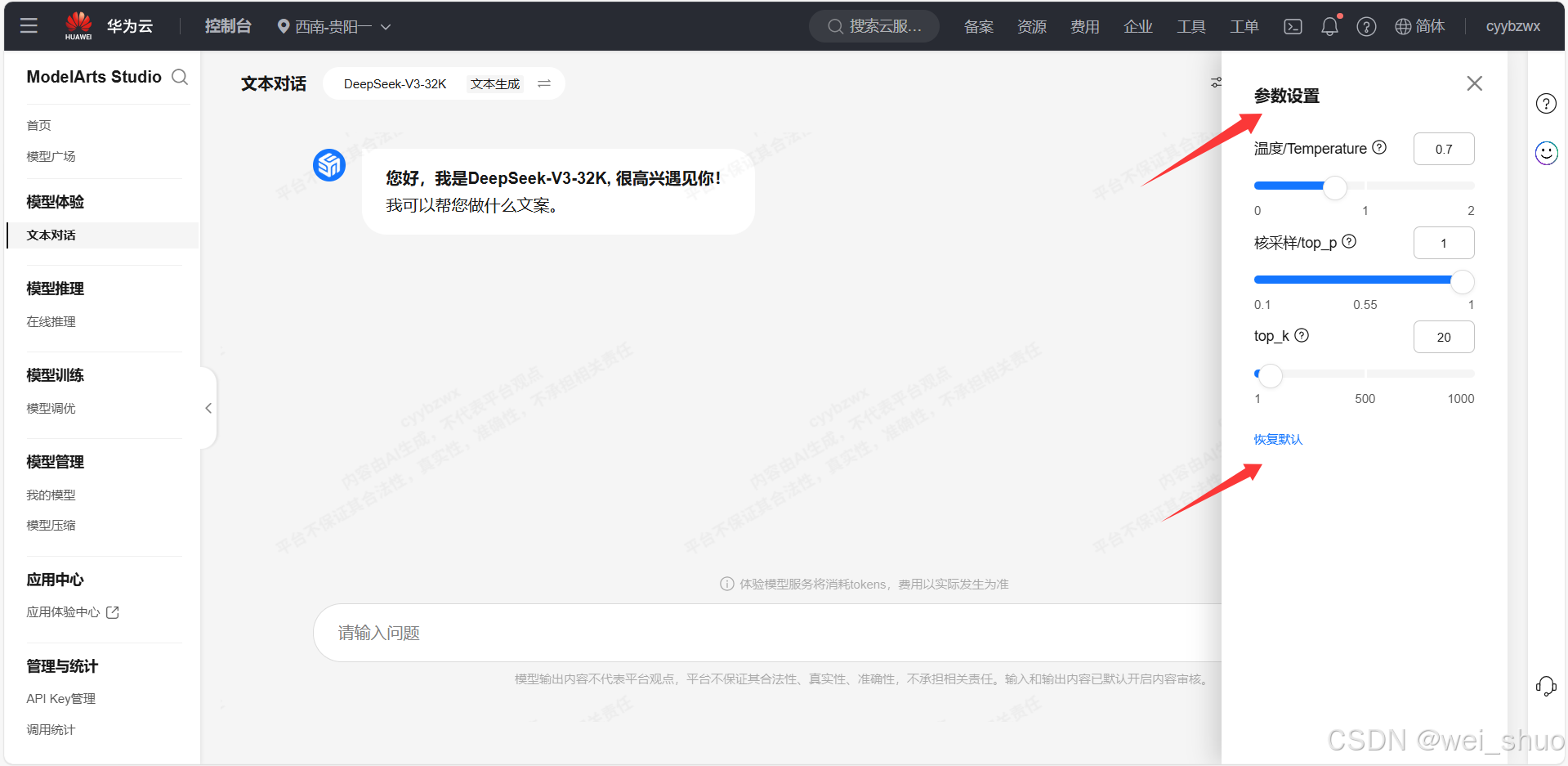Click the switch model arrows icon
Image resolution: width=1568 pixels, height=766 pixels.
(x=544, y=83)
